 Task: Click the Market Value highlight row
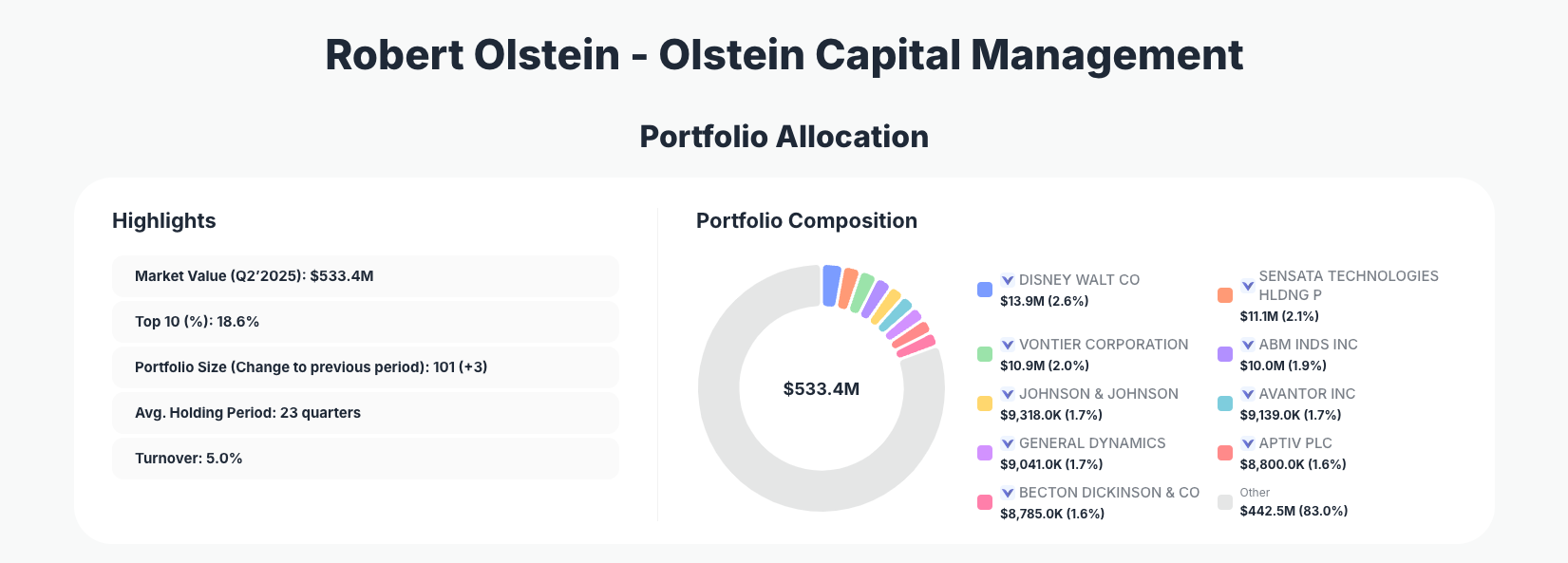click(x=366, y=276)
